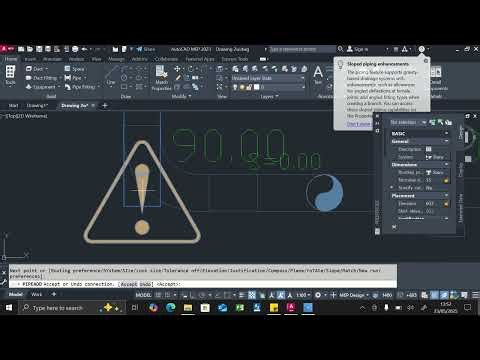This screenshot has height=360, width=480.
Task: Click Windows Start button
Action: pos(9,308)
